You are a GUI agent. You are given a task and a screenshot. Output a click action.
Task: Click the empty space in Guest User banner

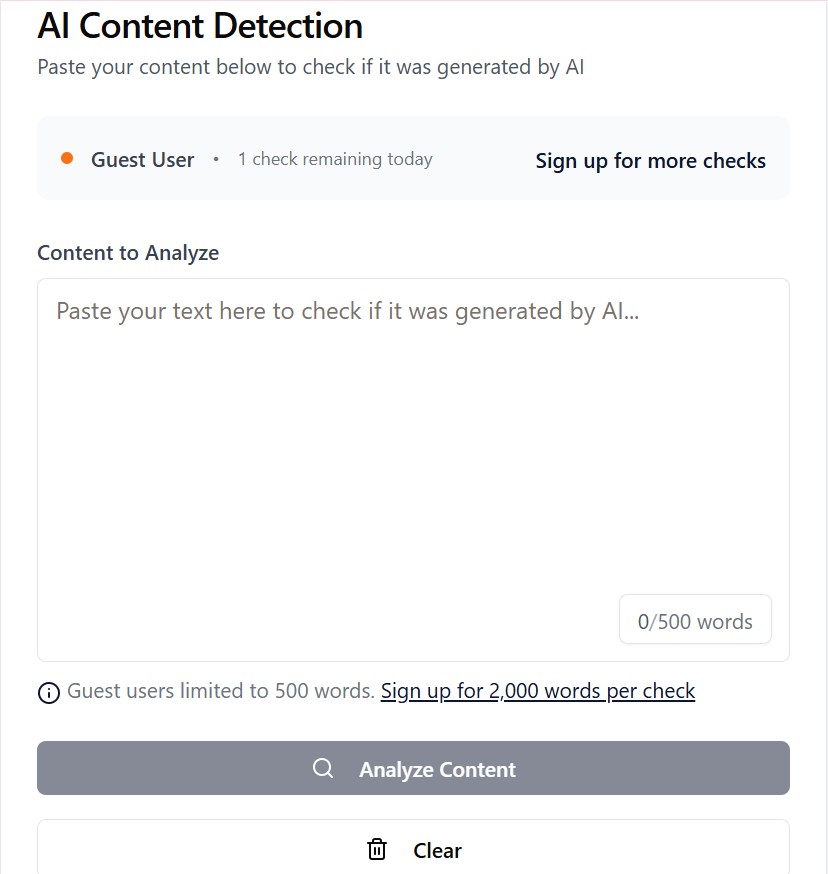pos(485,160)
